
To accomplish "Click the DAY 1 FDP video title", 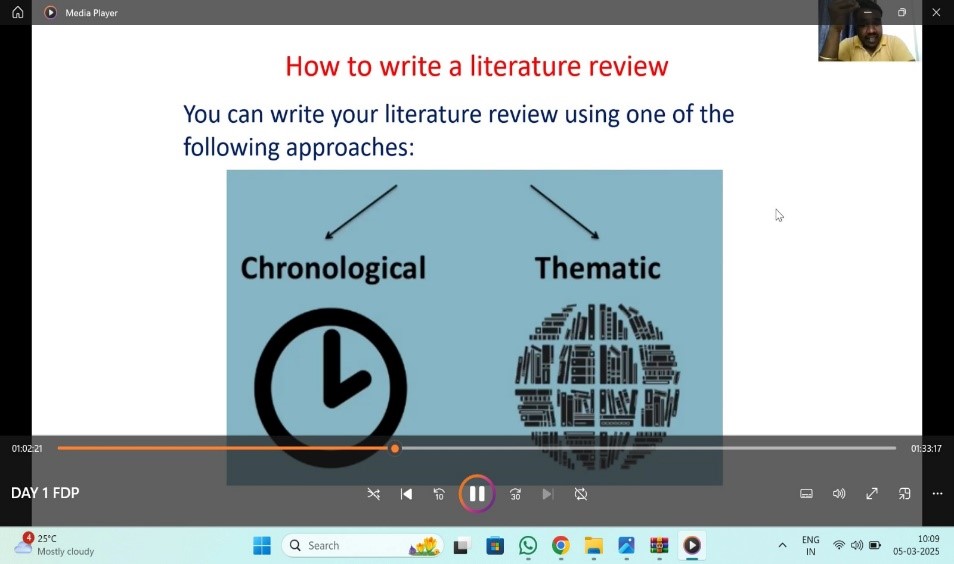I will click(x=45, y=493).
